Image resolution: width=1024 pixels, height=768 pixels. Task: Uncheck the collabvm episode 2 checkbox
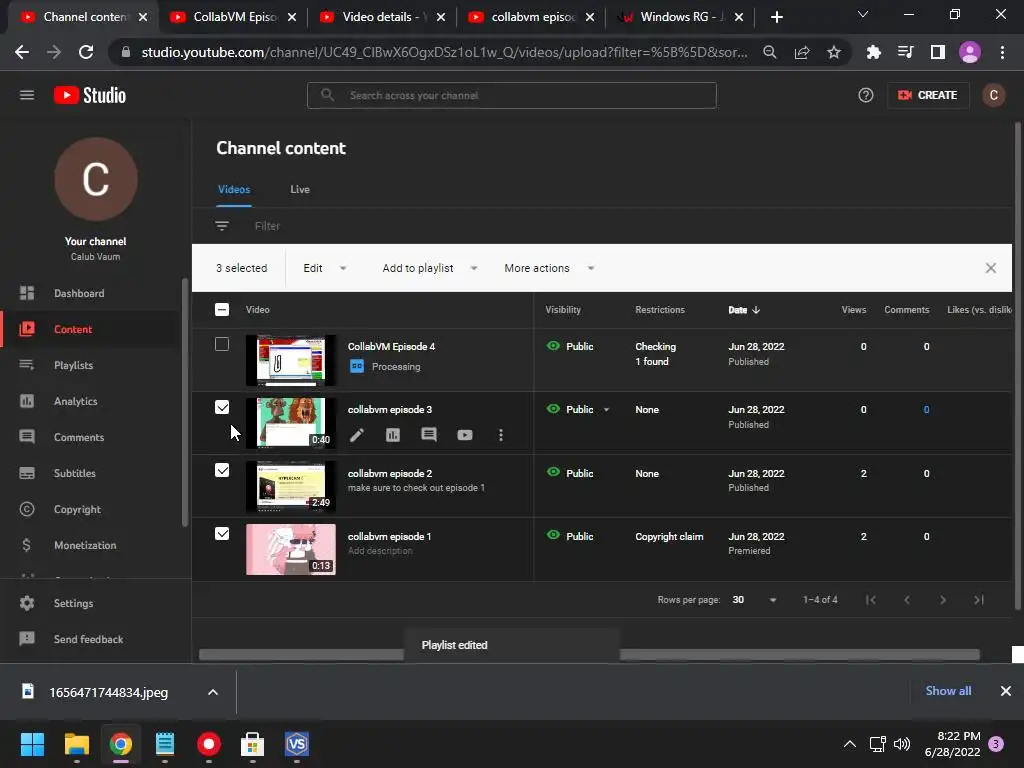click(x=222, y=470)
